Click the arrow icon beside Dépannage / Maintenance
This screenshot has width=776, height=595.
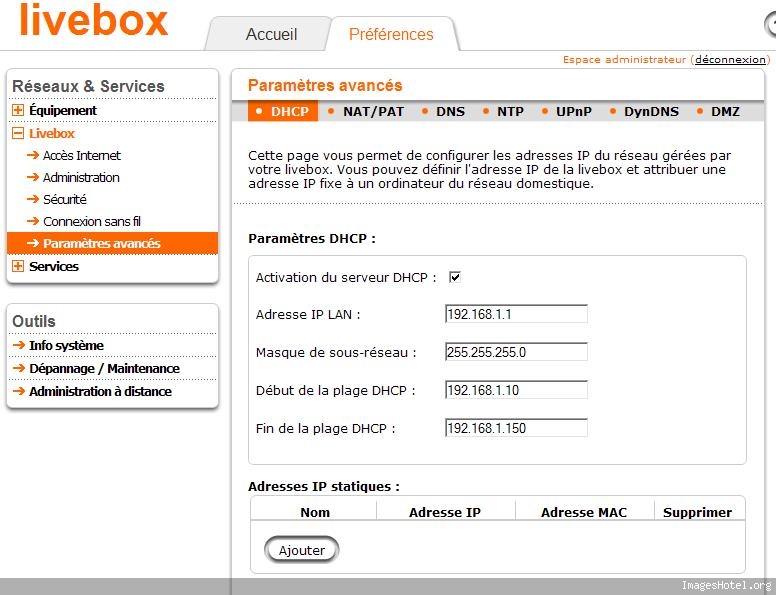click(x=19, y=368)
